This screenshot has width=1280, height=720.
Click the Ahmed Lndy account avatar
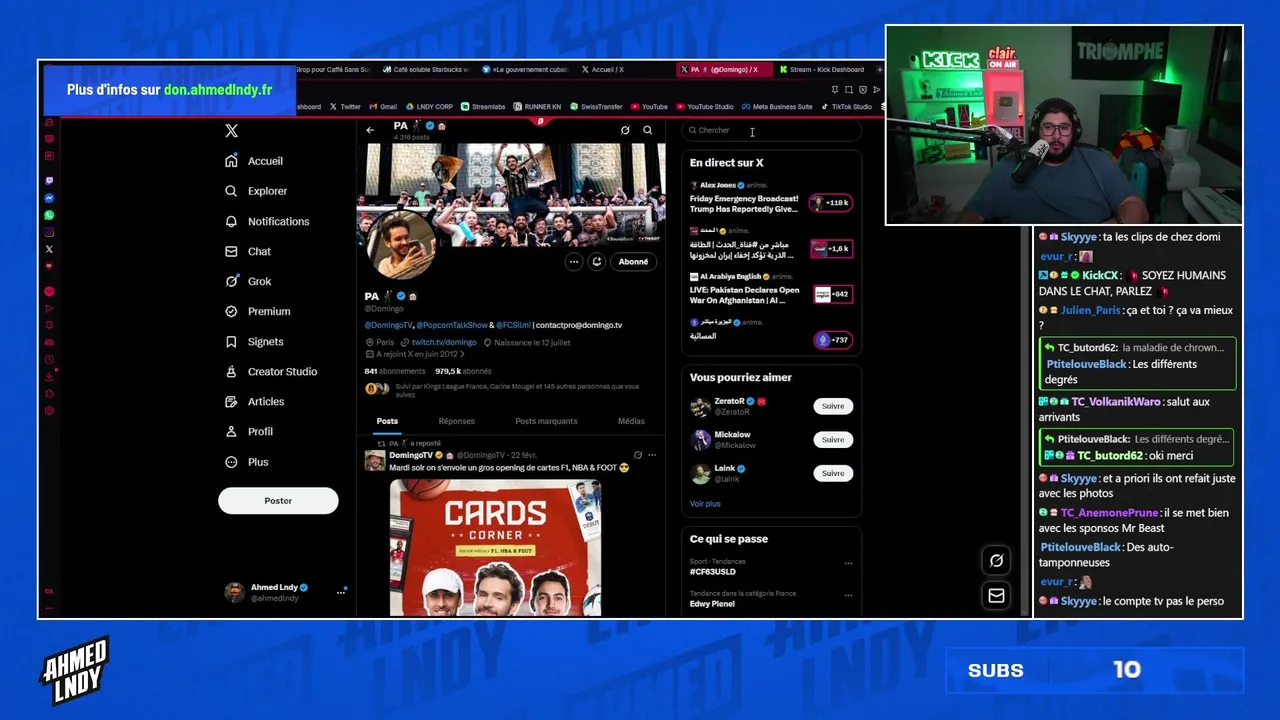[234, 592]
